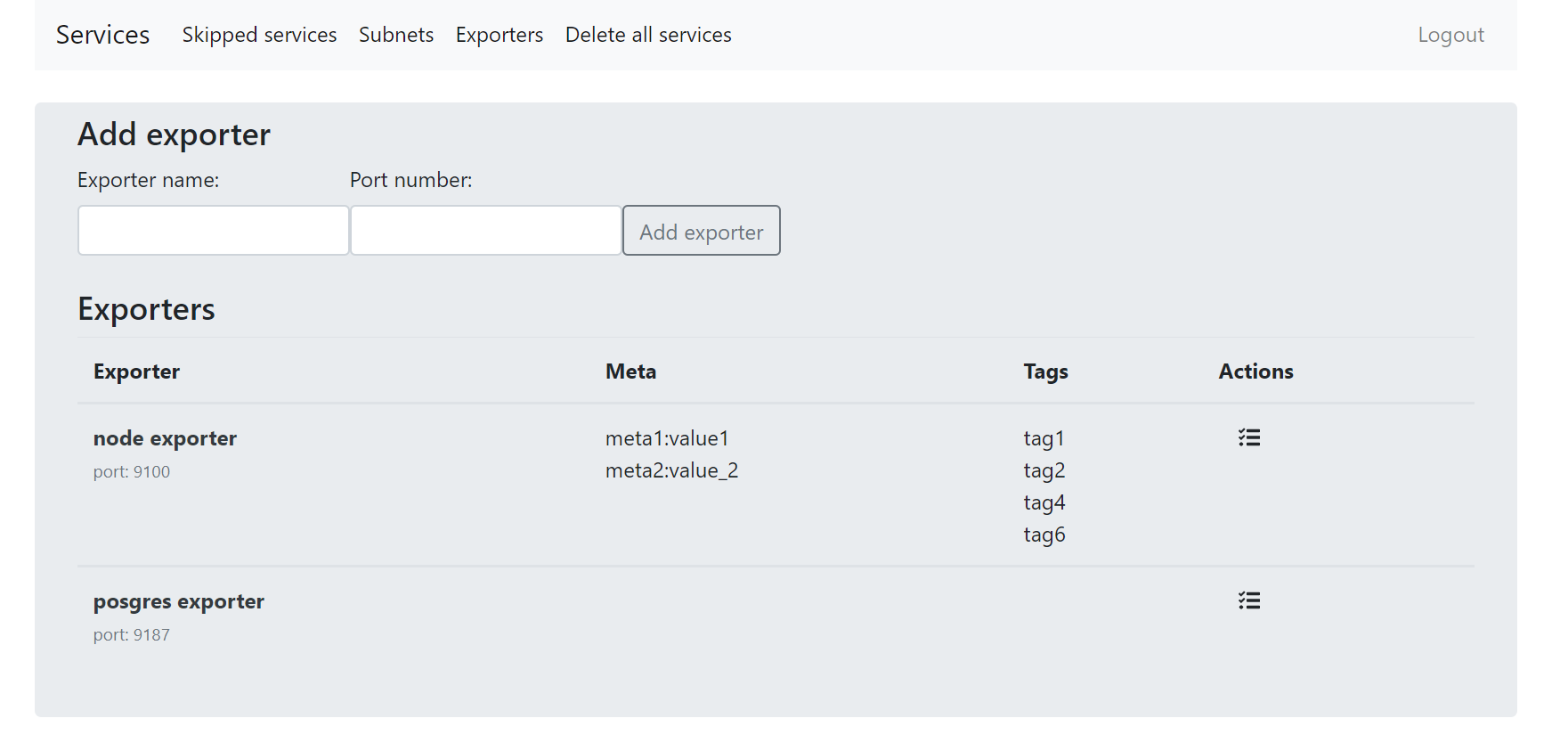This screenshot has height=751, width=1568.
Task: Focus the Port number field
Action: pos(486,231)
